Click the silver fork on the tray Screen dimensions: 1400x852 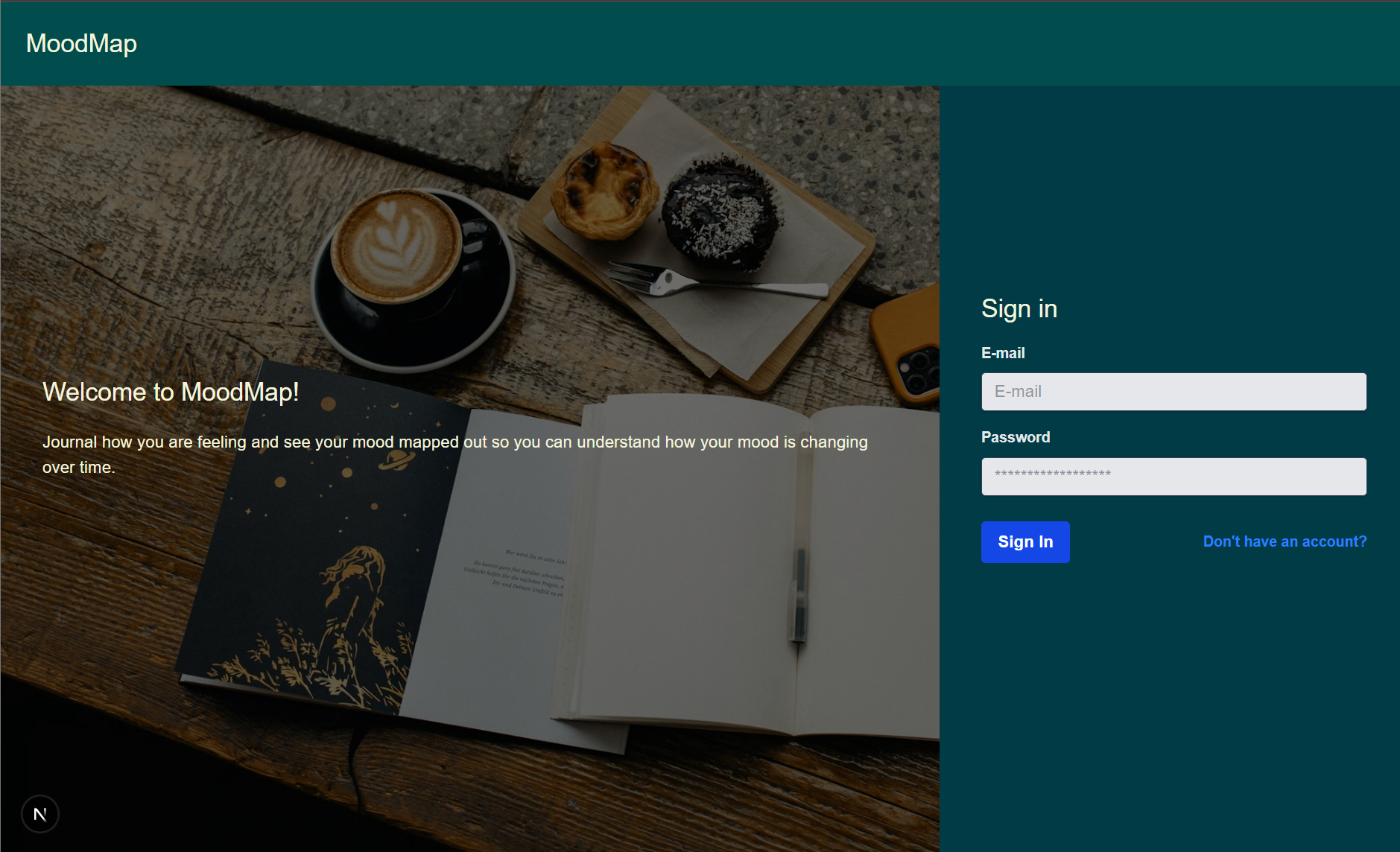tap(715, 283)
